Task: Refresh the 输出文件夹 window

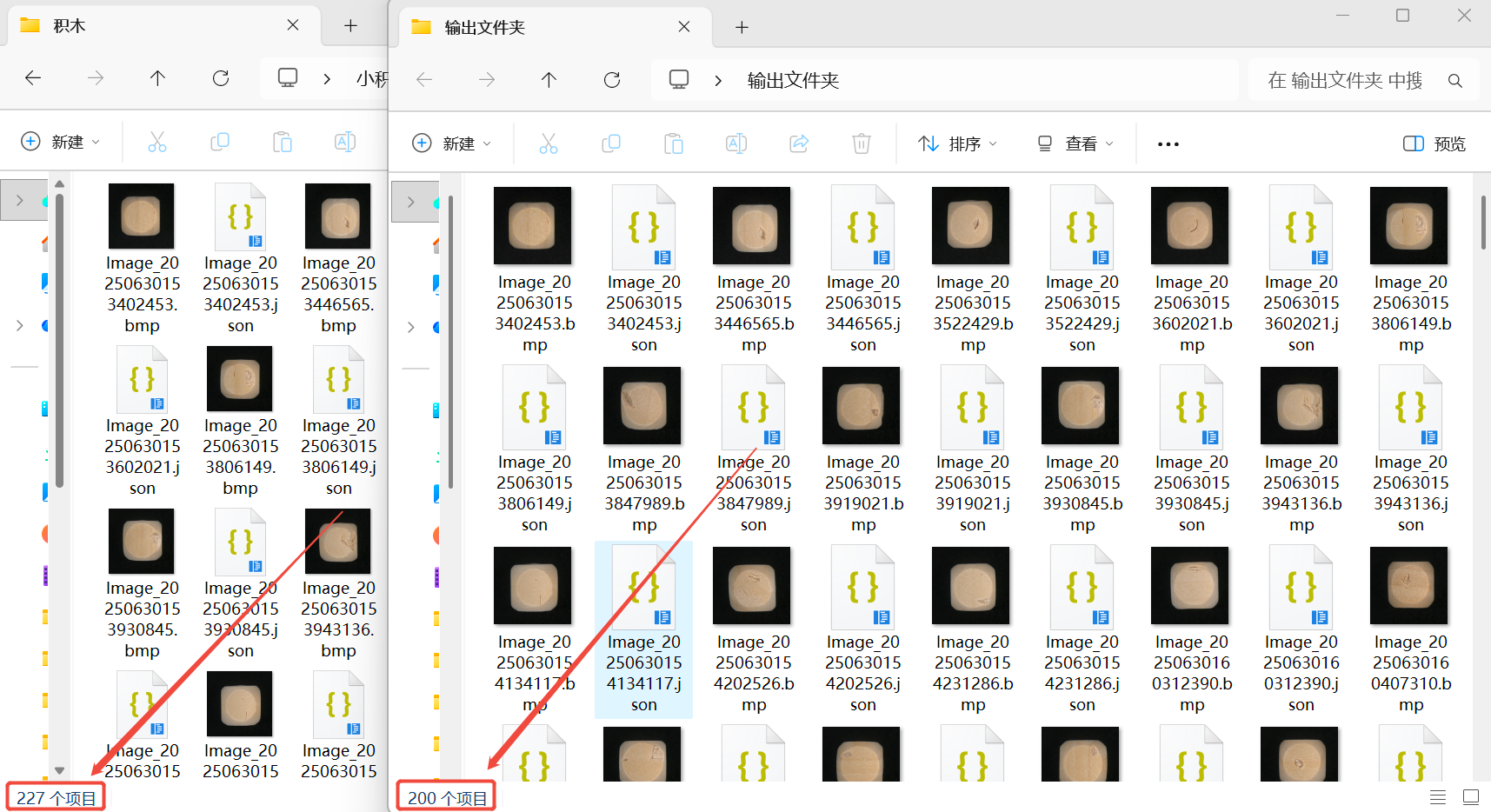Action: [612, 80]
